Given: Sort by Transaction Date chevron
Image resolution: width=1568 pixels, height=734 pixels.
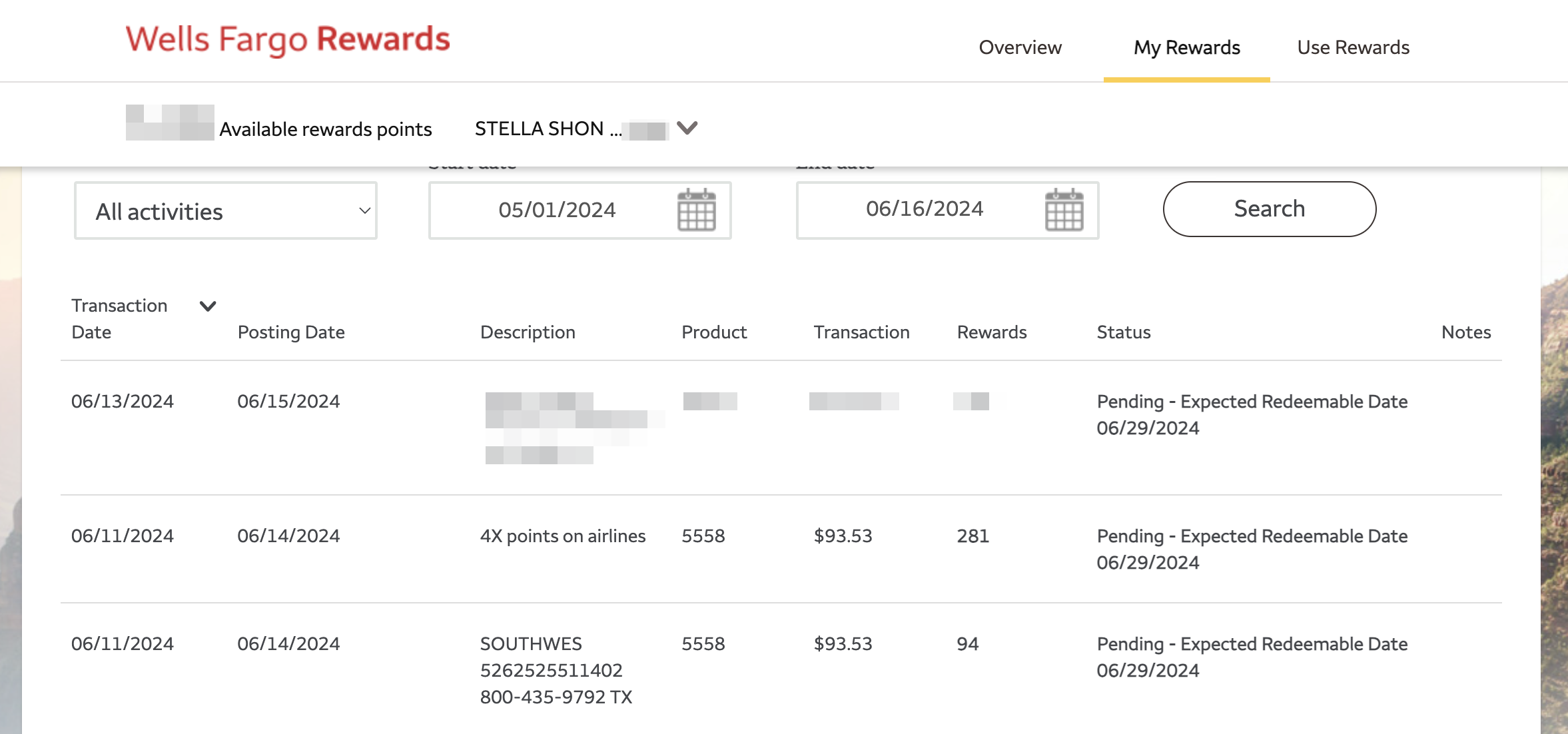Looking at the screenshot, I should click(x=208, y=306).
